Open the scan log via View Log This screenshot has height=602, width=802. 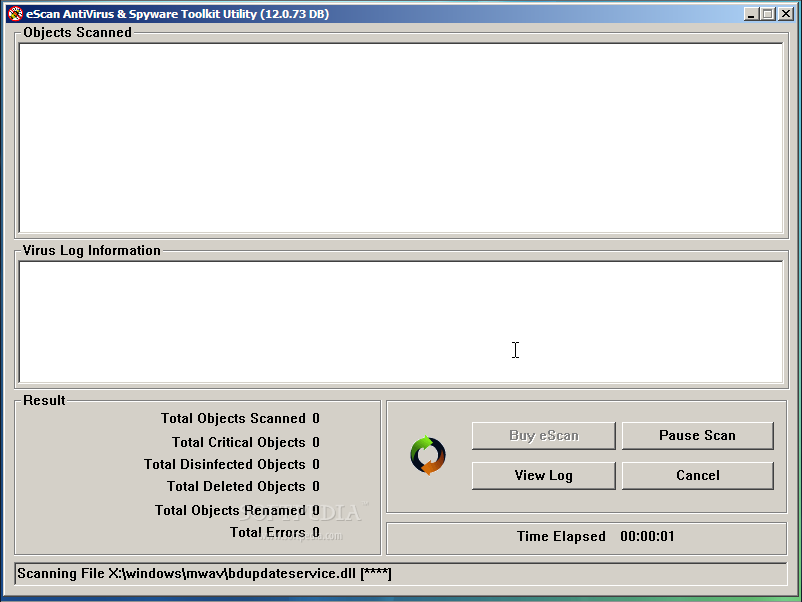coord(543,476)
